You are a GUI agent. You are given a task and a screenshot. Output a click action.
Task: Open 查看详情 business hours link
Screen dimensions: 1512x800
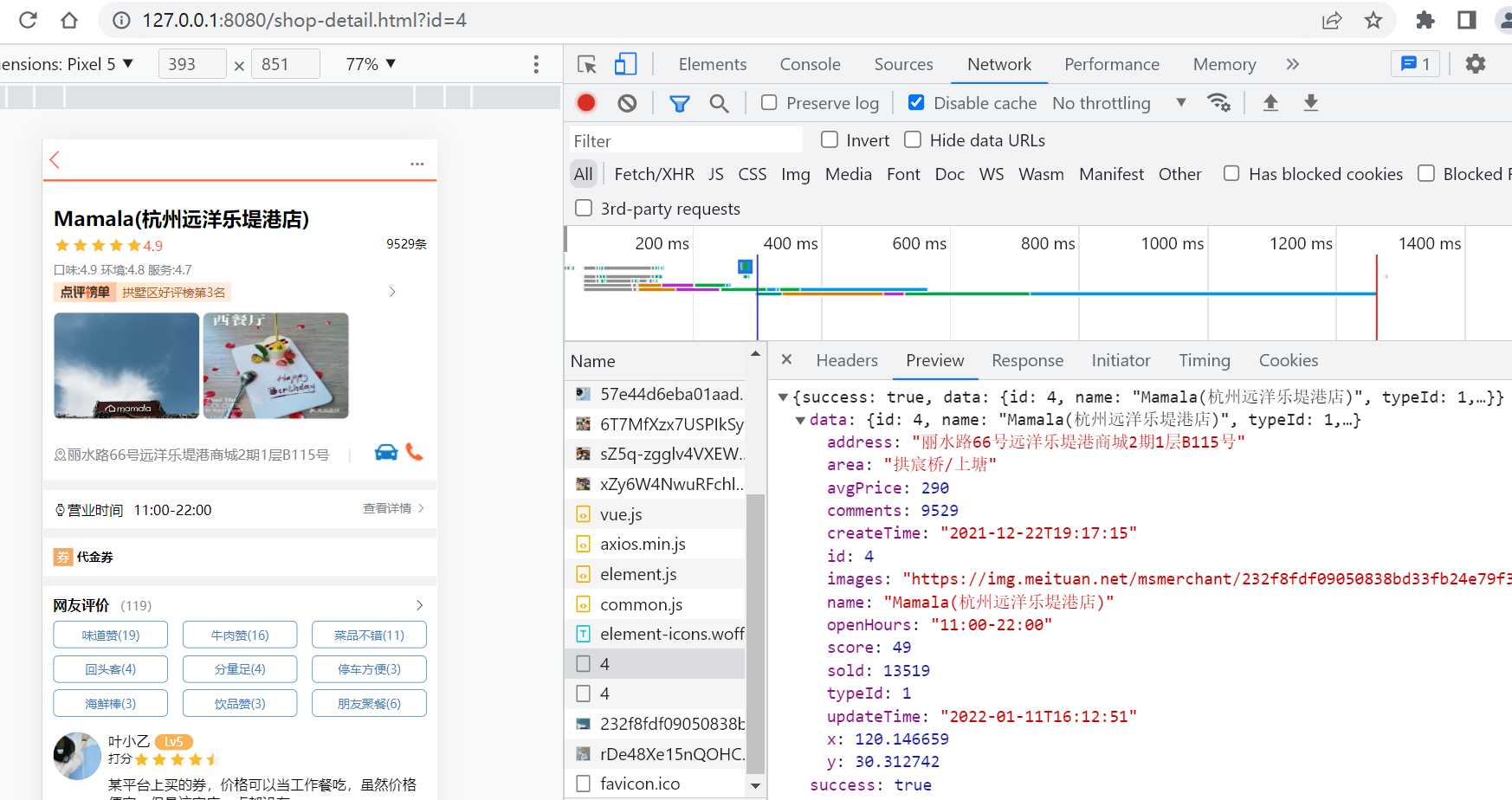tap(394, 508)
